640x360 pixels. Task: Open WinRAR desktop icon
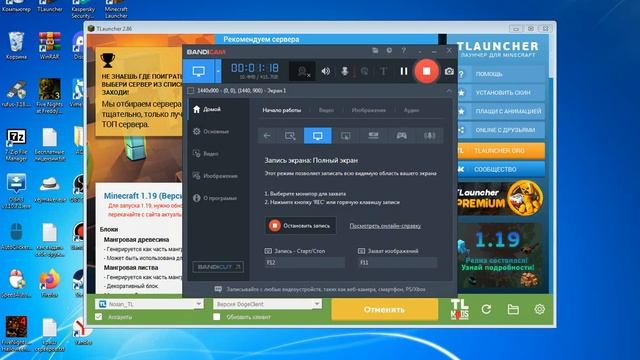[50, 46]
